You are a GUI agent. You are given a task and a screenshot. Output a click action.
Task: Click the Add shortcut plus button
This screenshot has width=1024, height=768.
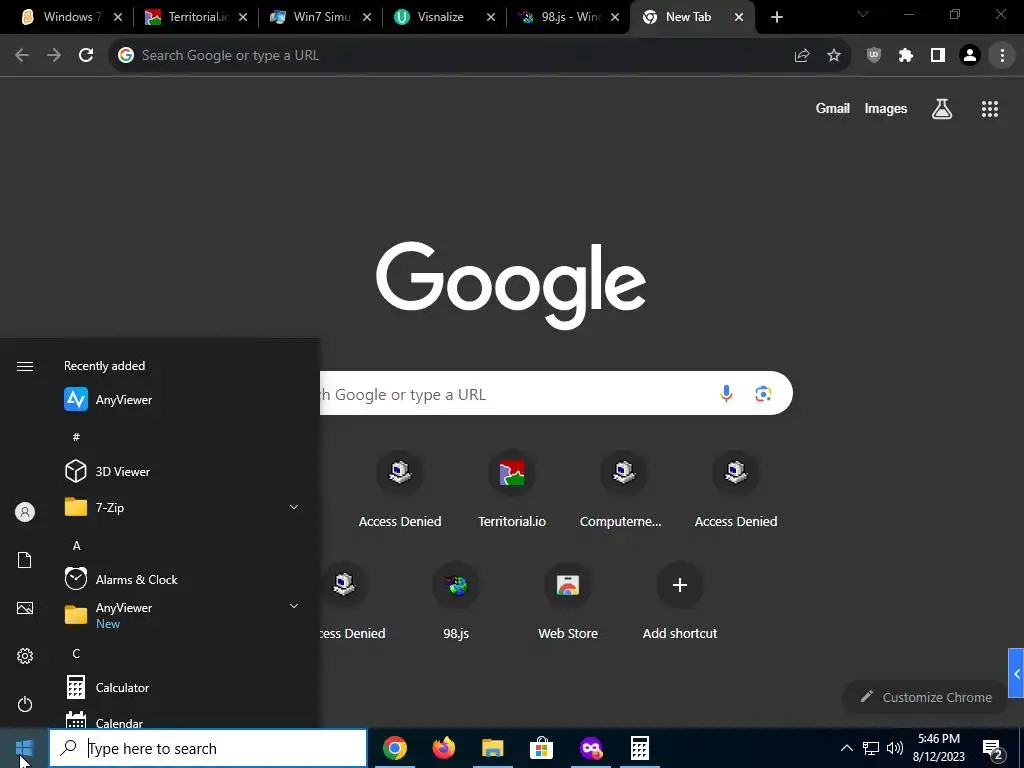click(x=680, y=585)
